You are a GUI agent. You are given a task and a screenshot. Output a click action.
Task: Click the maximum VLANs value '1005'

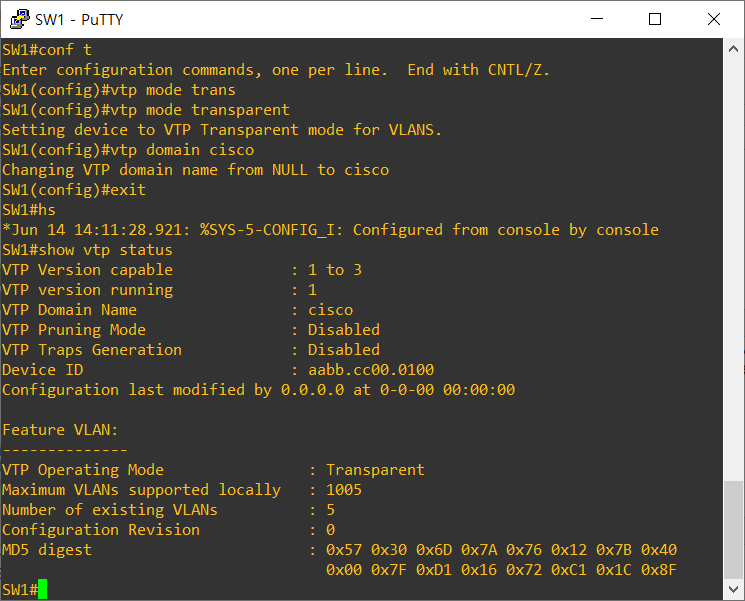[344, 490]
